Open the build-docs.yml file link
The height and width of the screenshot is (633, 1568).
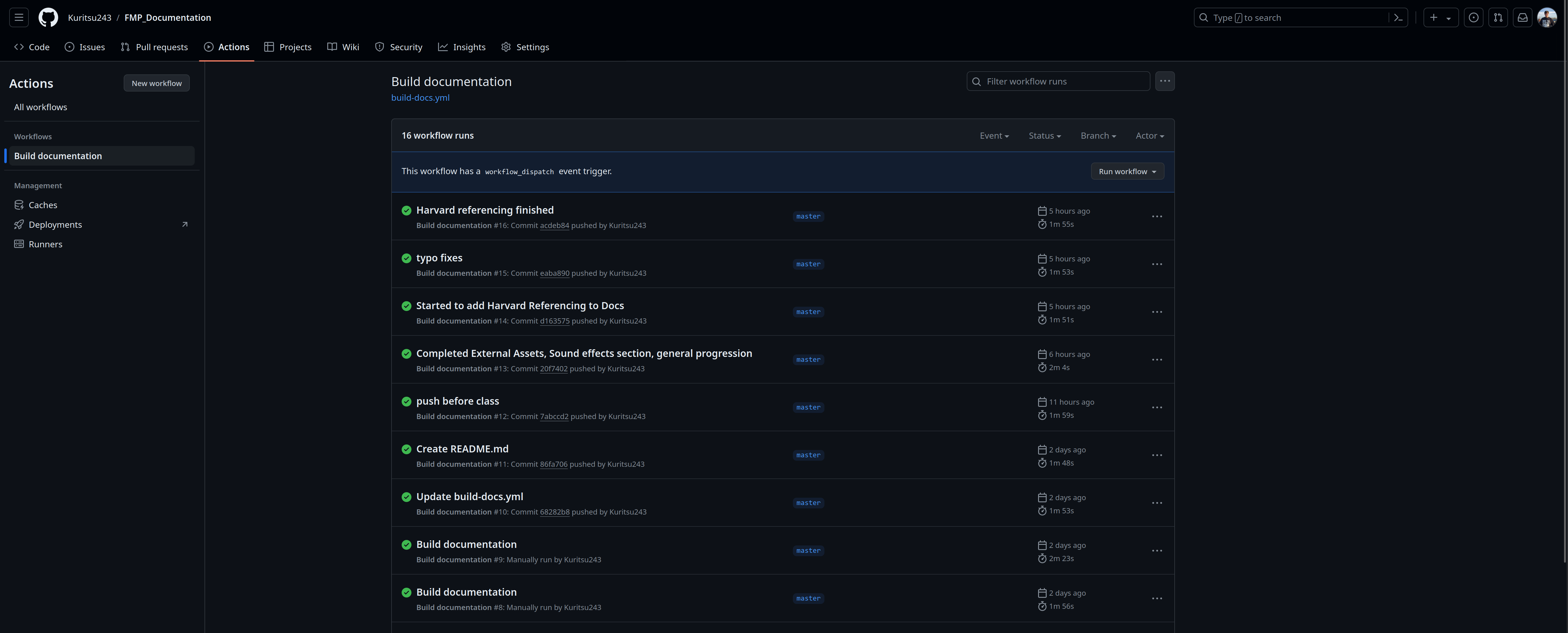pyautogui.click(x=420, y=98)
